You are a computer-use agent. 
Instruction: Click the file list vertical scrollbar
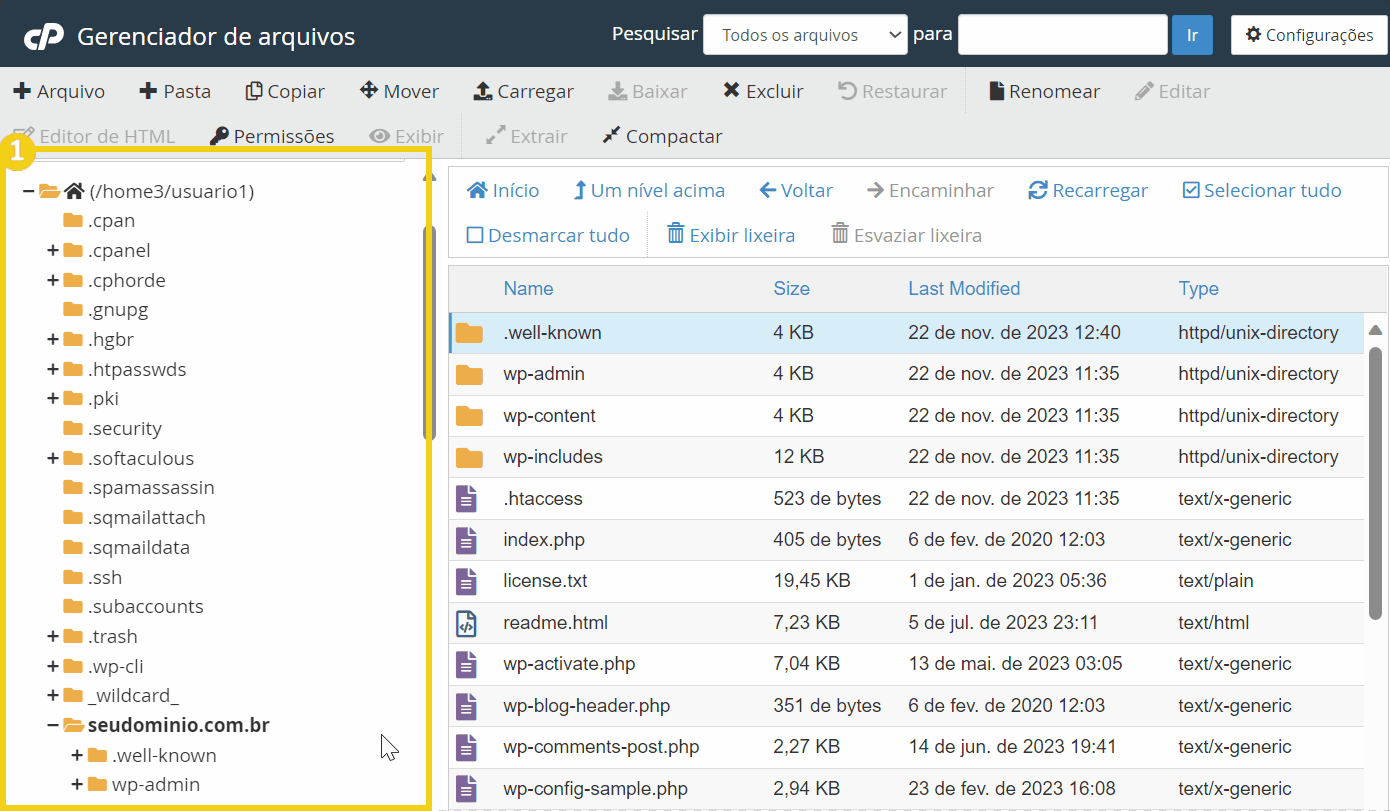[1375, 482]
